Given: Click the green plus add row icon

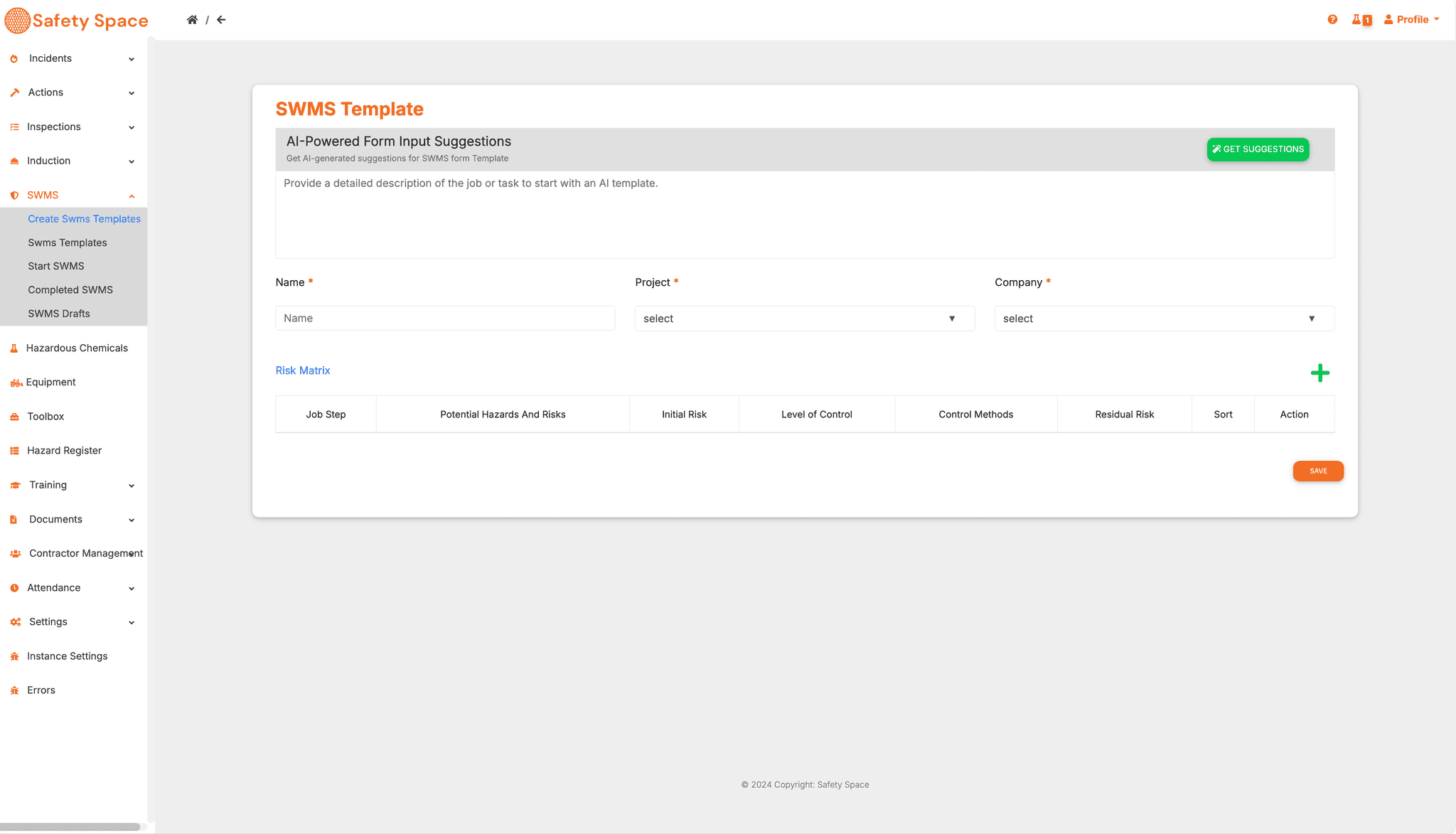Looking at the screenshot, I should 1320,373.
